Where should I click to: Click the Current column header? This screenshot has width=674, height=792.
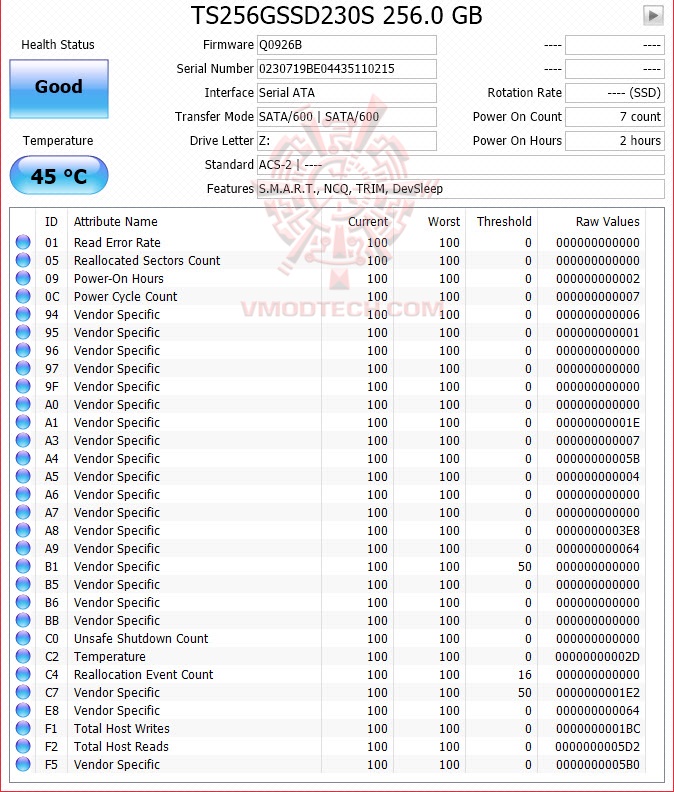click(x=368, y=222)
